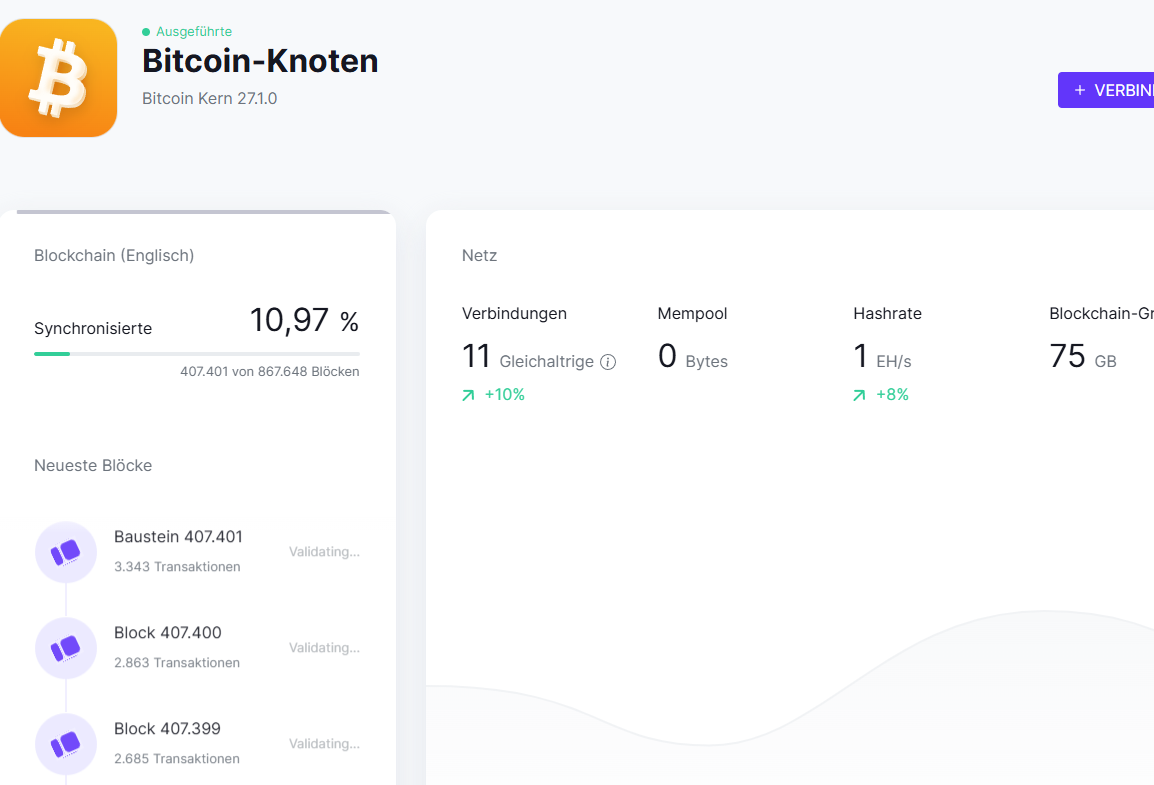
Task: Select the Neueste Blöcke section title
Action: point(93,465)
